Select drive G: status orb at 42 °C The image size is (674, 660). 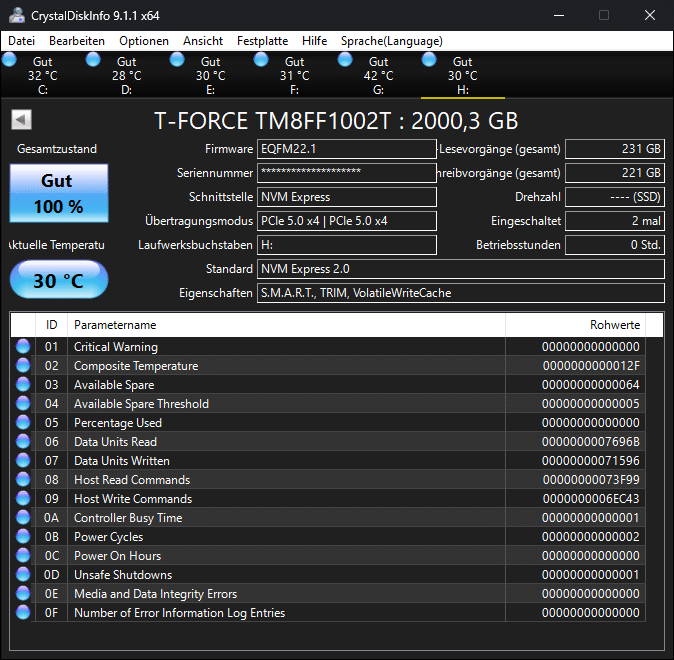tap(346, 60)
